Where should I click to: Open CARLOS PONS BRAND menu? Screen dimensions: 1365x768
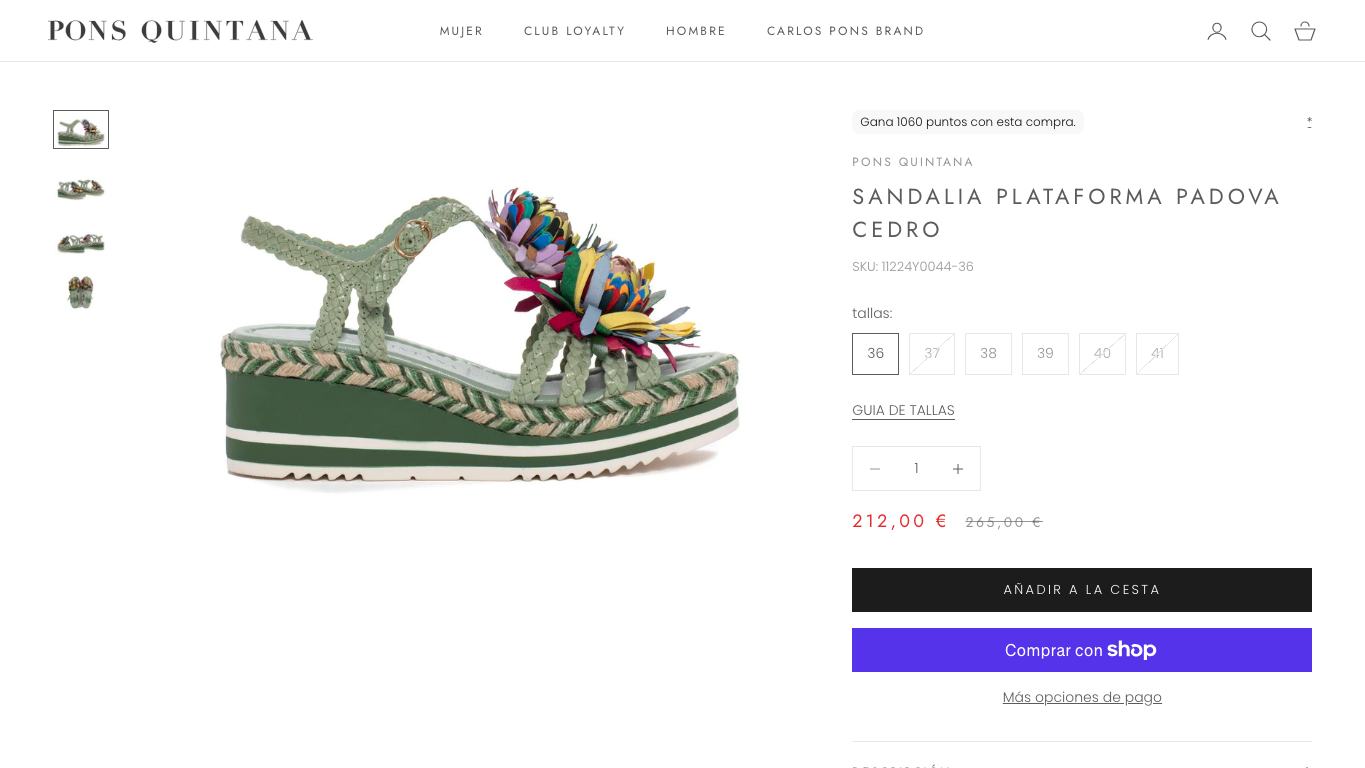tap(846, 31)
